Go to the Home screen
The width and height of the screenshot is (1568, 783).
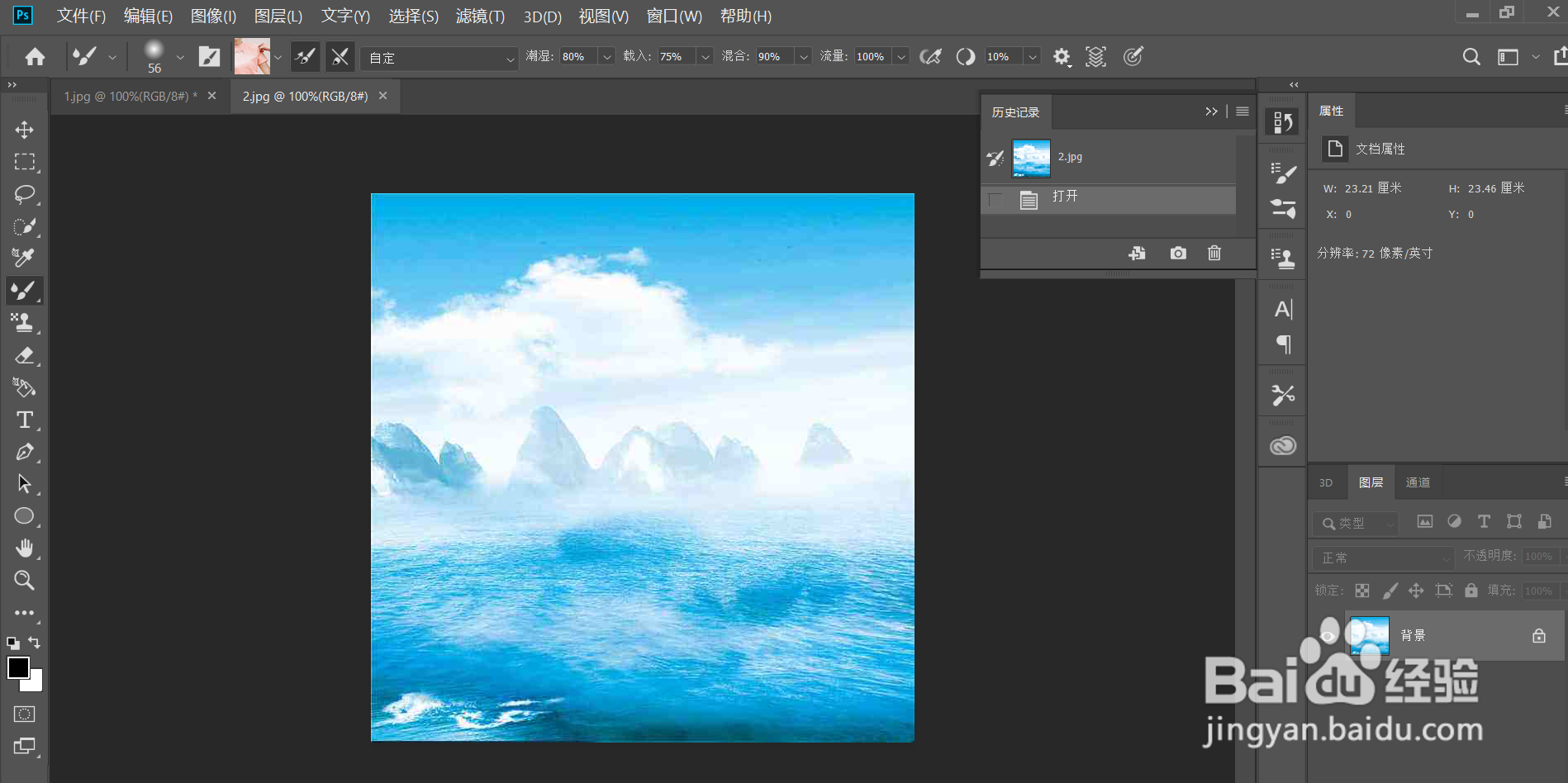tap(35, 56)
